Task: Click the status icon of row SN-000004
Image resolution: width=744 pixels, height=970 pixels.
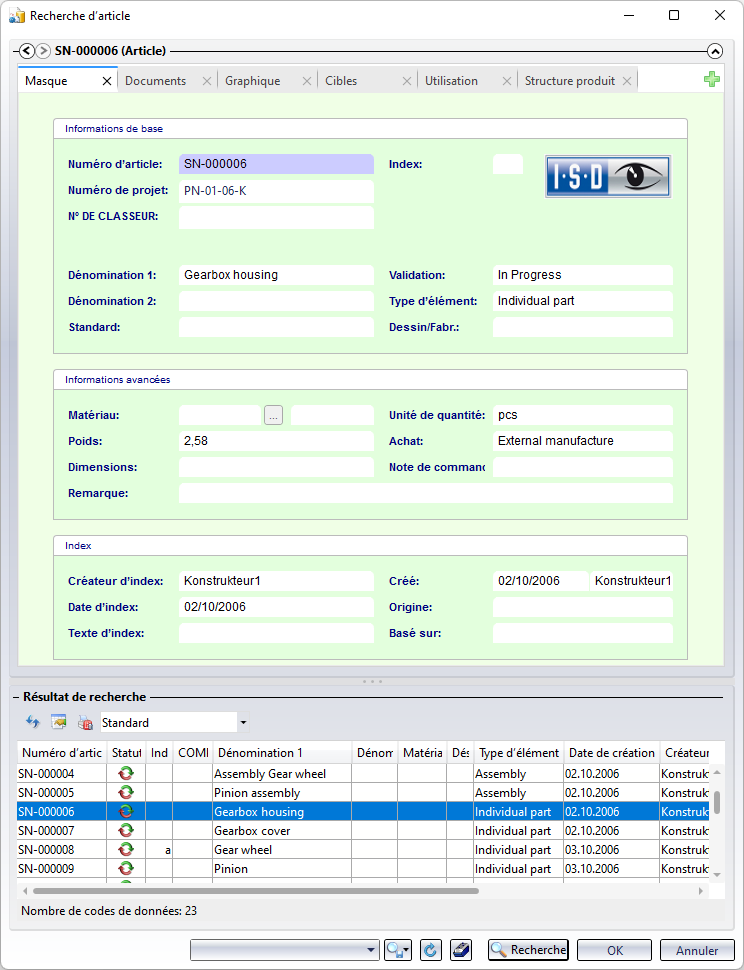Action: [126, 773]
